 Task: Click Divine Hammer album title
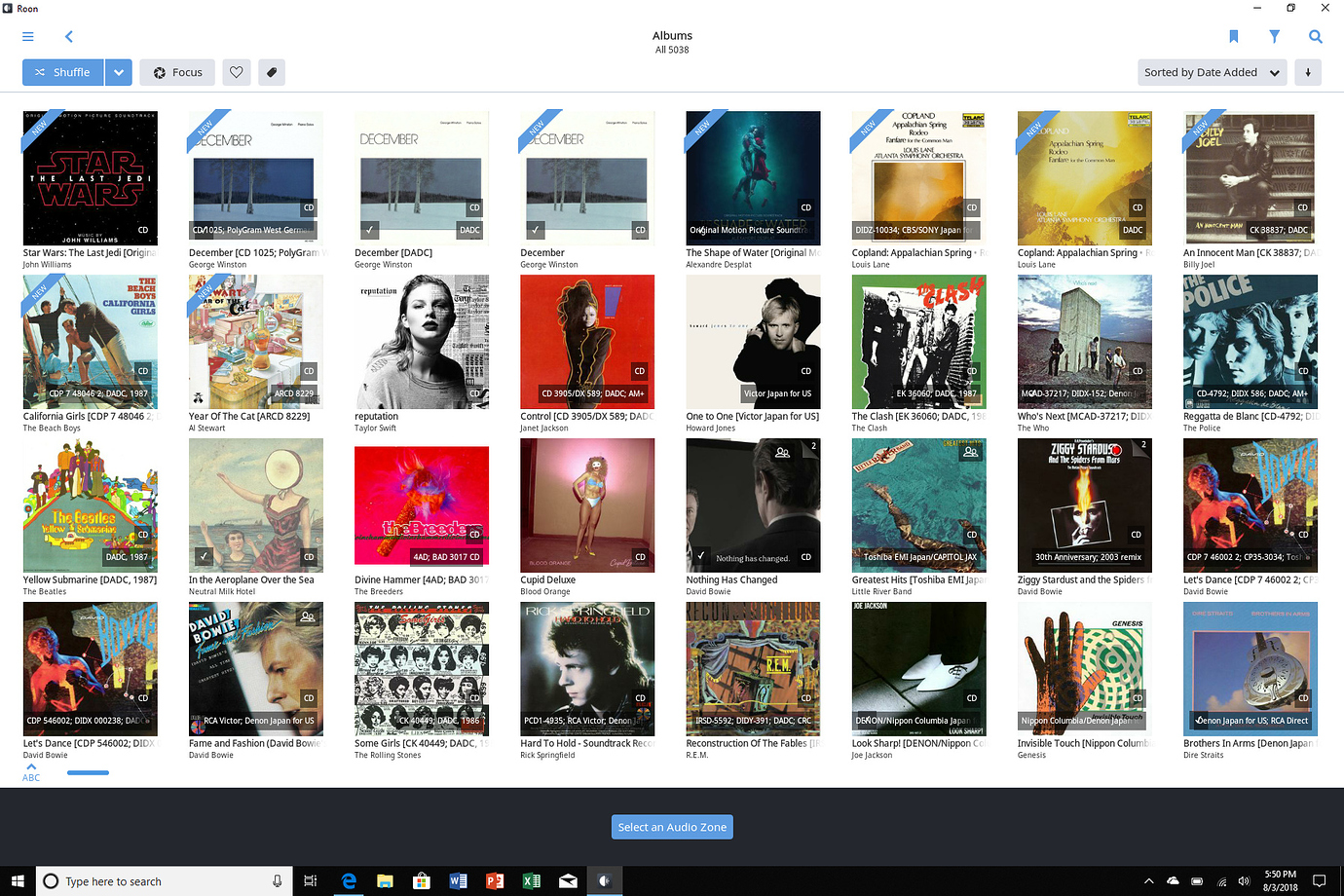421,579
